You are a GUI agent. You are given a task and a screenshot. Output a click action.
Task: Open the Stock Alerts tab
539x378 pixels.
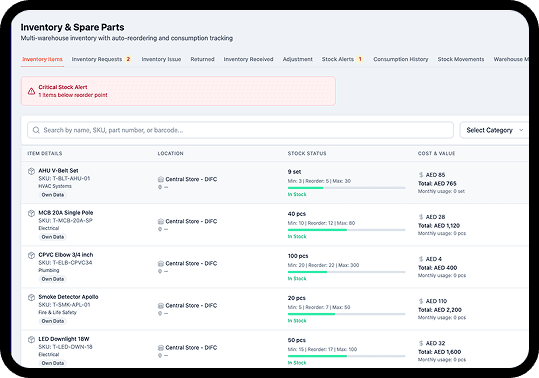(x=342, y=59)
